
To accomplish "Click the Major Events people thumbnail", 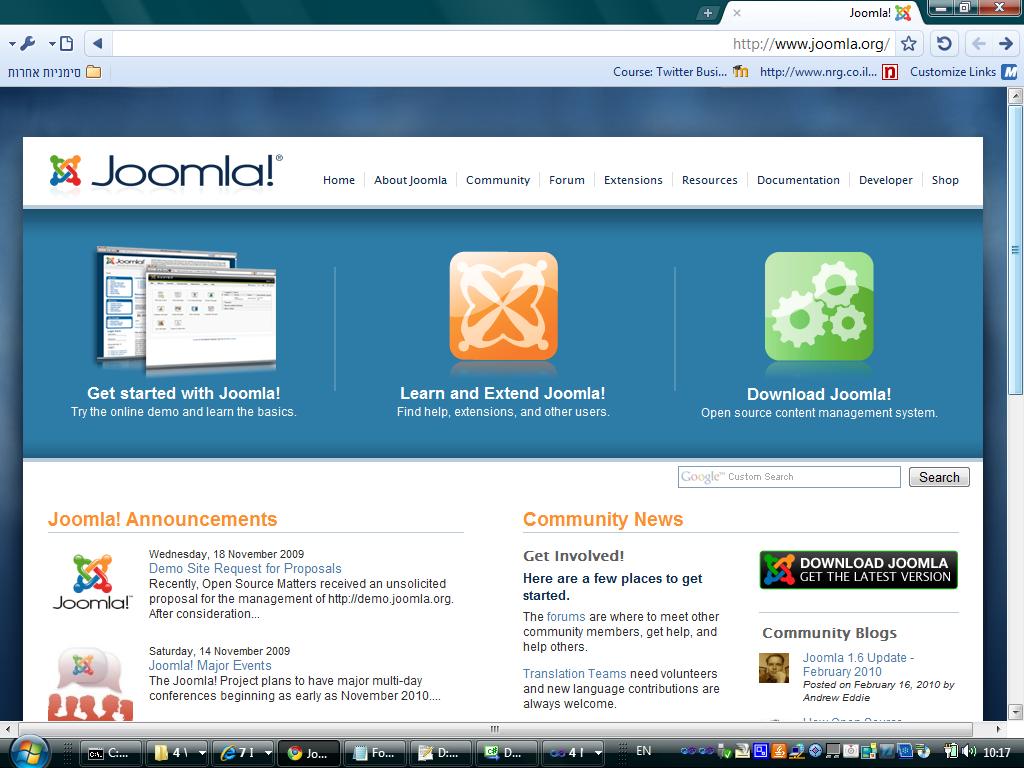I will 90,683.
